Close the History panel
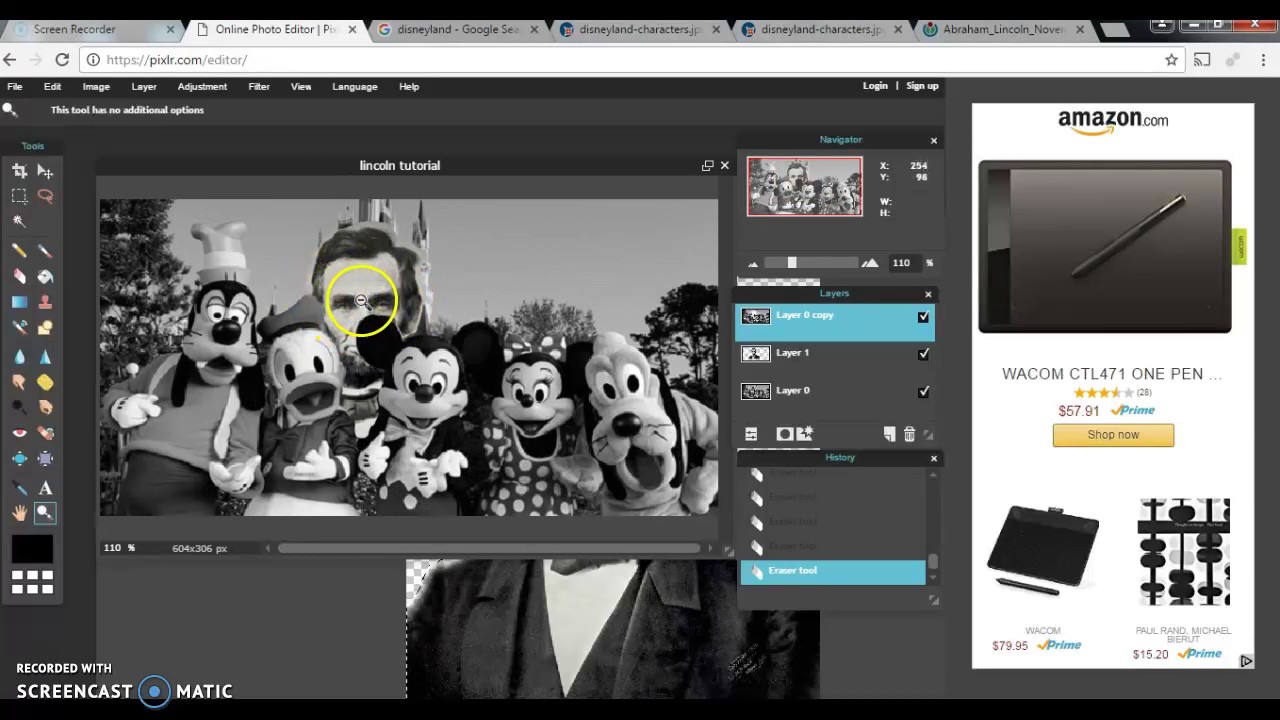The height and width of the screenshot is (720, 1280). 934,458
